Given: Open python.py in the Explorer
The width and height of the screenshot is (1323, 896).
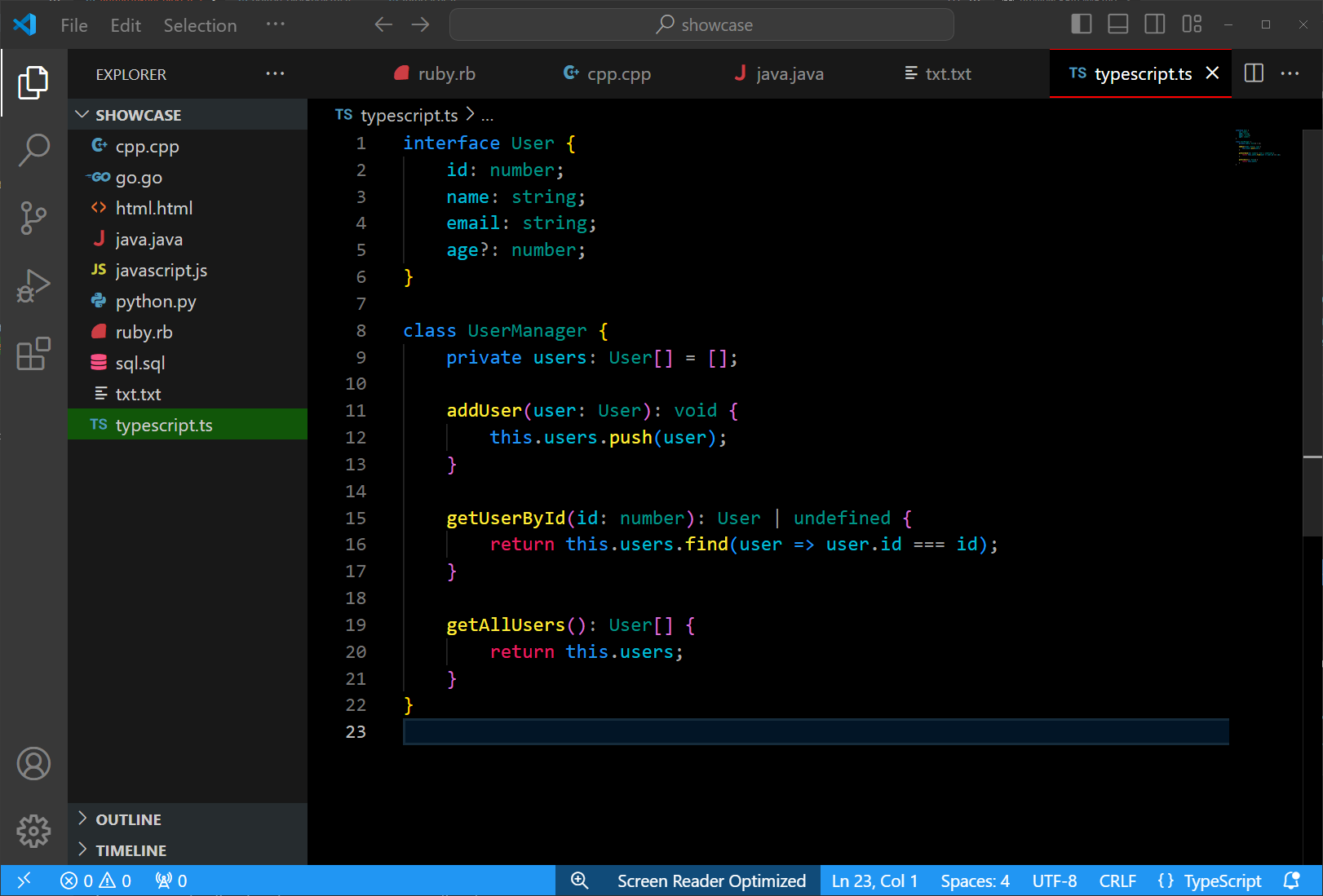Looking at the screenshot, I should click(188, 301).
